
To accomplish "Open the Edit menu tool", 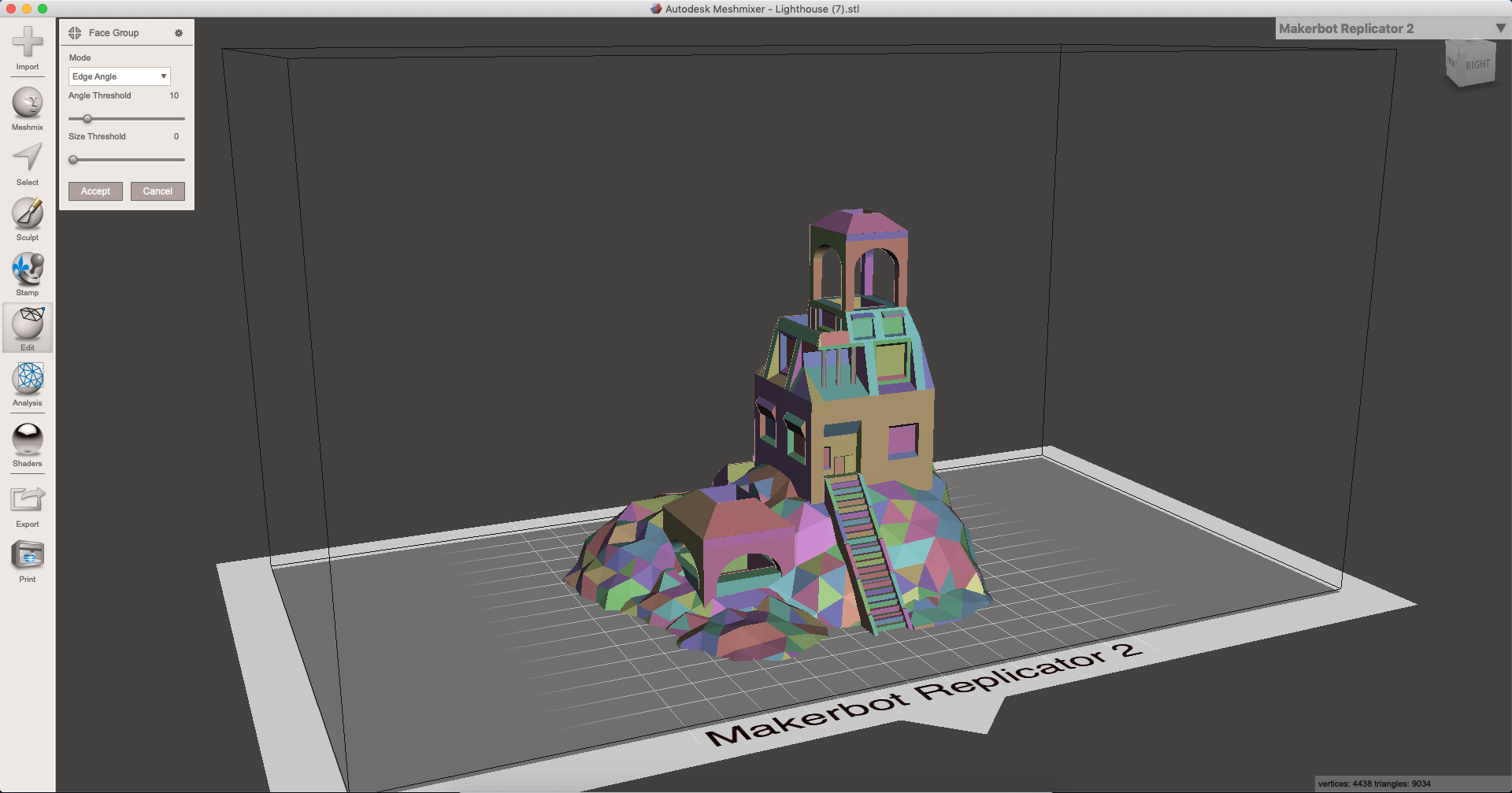I will pyautogui.click(x=28, y=328).
